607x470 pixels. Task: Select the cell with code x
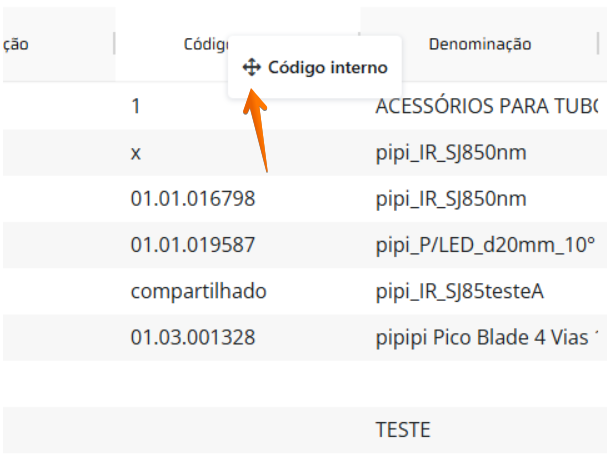135,153
